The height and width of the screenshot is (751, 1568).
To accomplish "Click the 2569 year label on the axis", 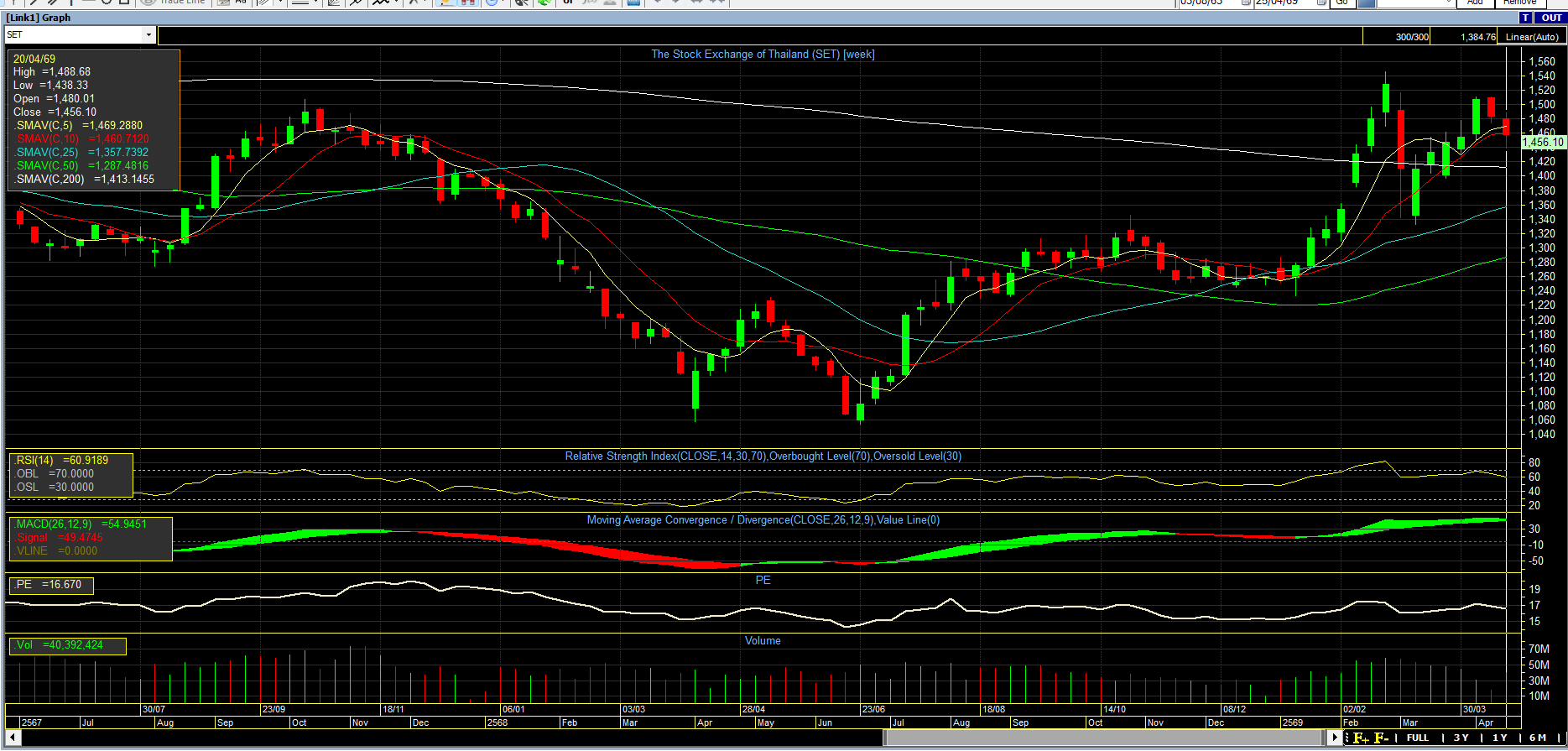I will [x=1293, y=722].
